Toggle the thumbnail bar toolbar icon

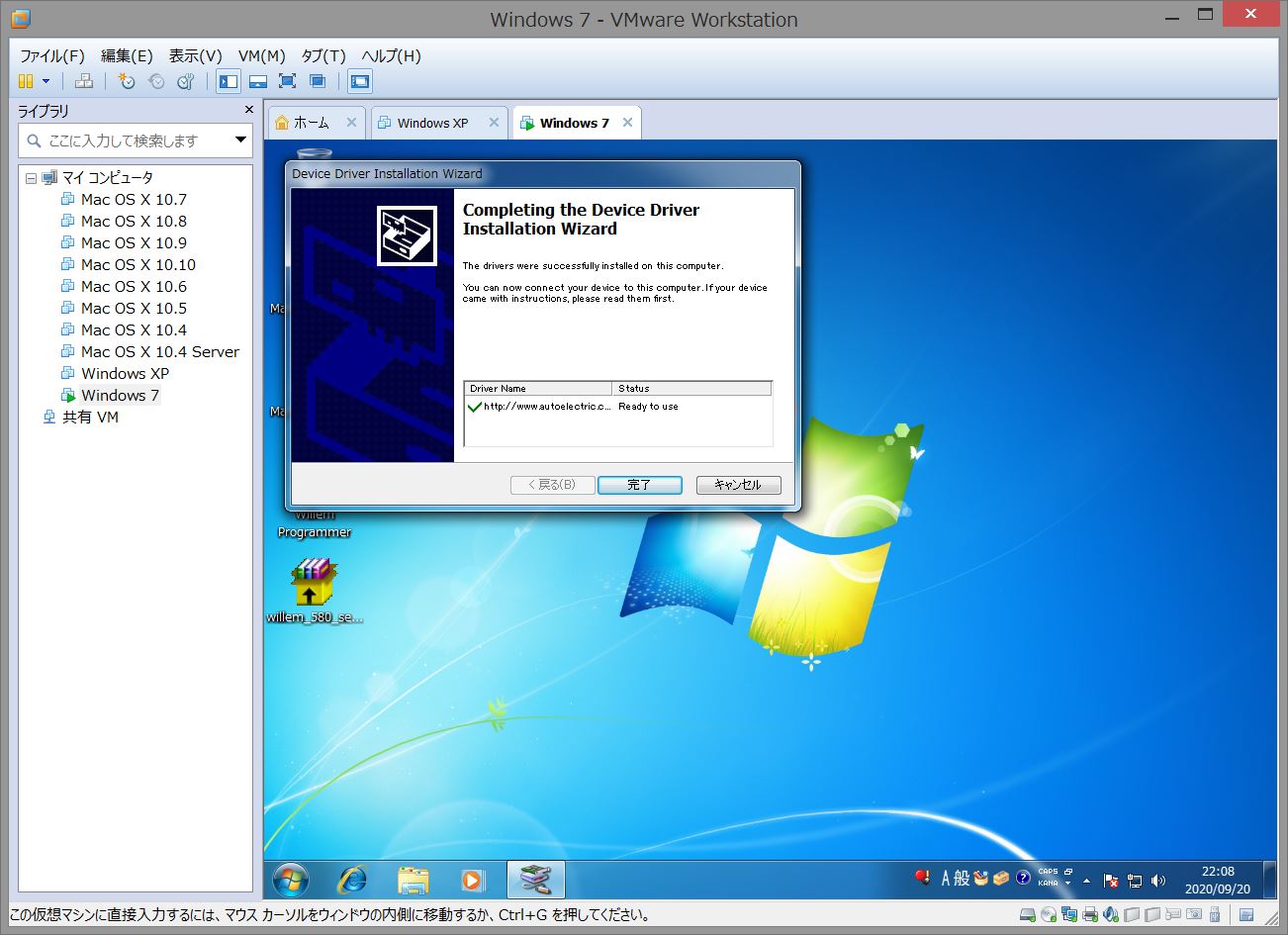258,81
